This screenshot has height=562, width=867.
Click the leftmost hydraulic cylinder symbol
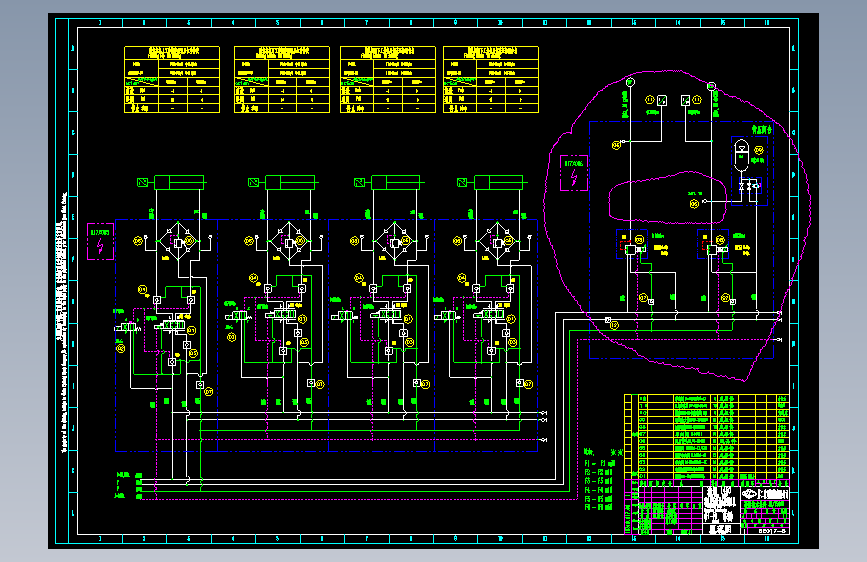tap(179, 182)
